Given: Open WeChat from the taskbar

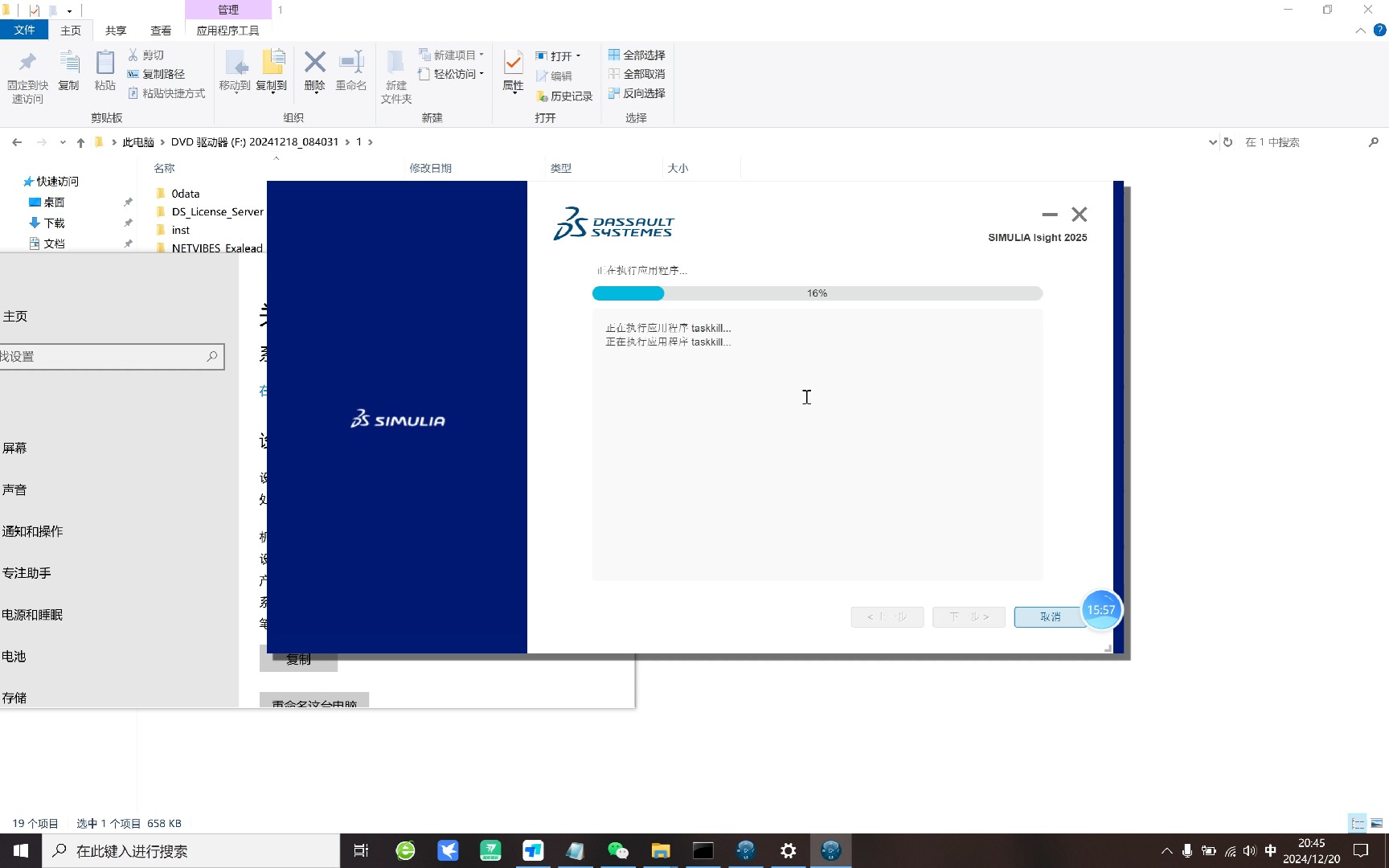Looking at the screenshot, I should pos(617,850).
